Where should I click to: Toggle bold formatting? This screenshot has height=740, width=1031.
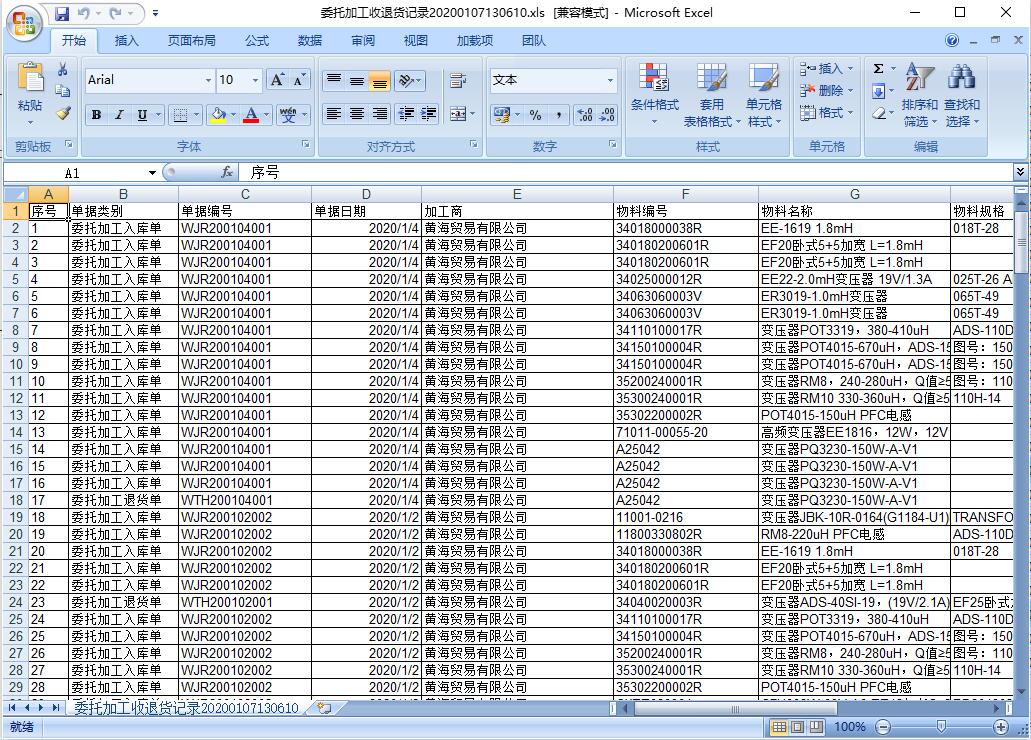tap(96, 115)
